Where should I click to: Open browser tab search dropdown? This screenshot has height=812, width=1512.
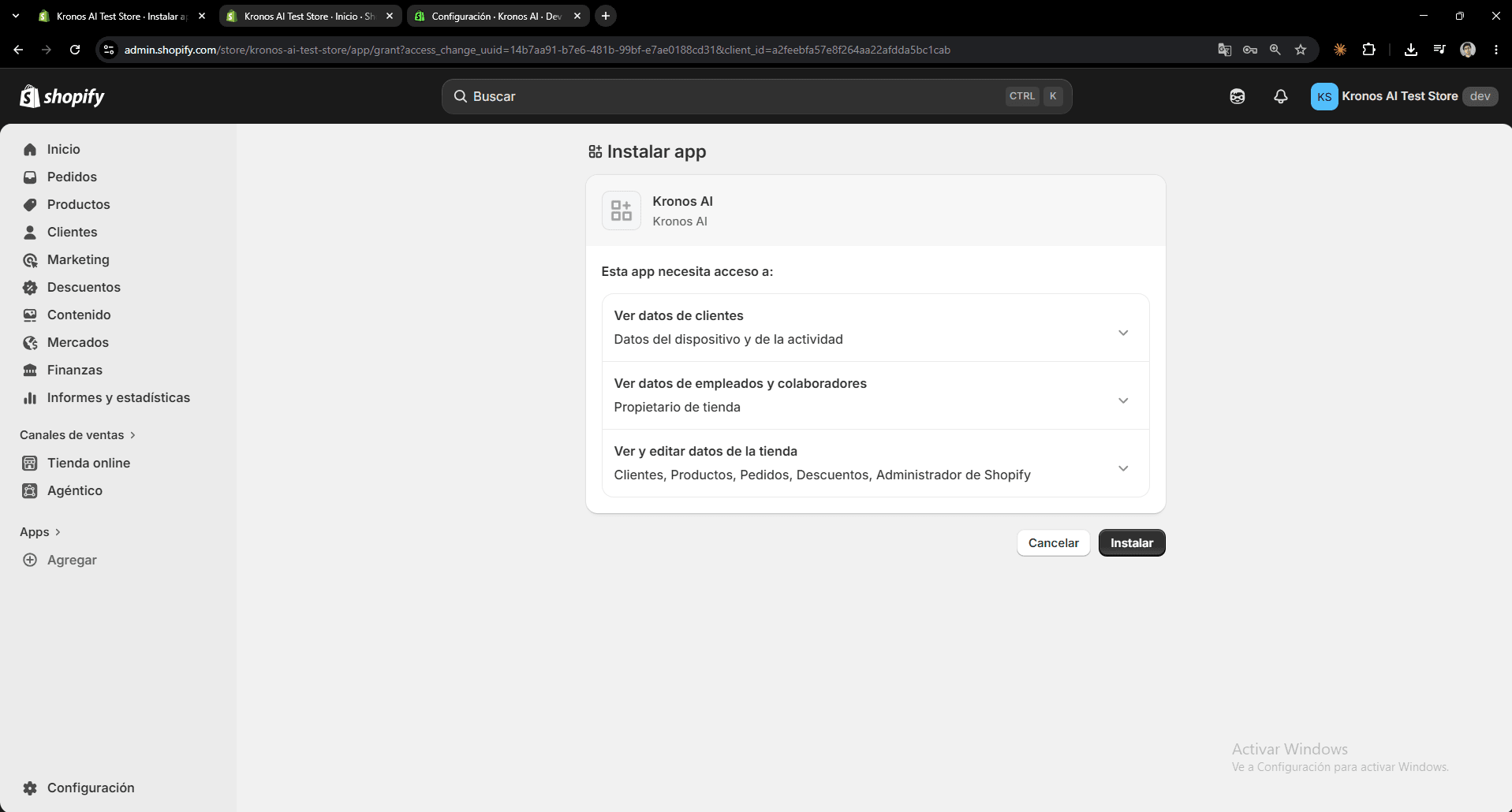16,16
